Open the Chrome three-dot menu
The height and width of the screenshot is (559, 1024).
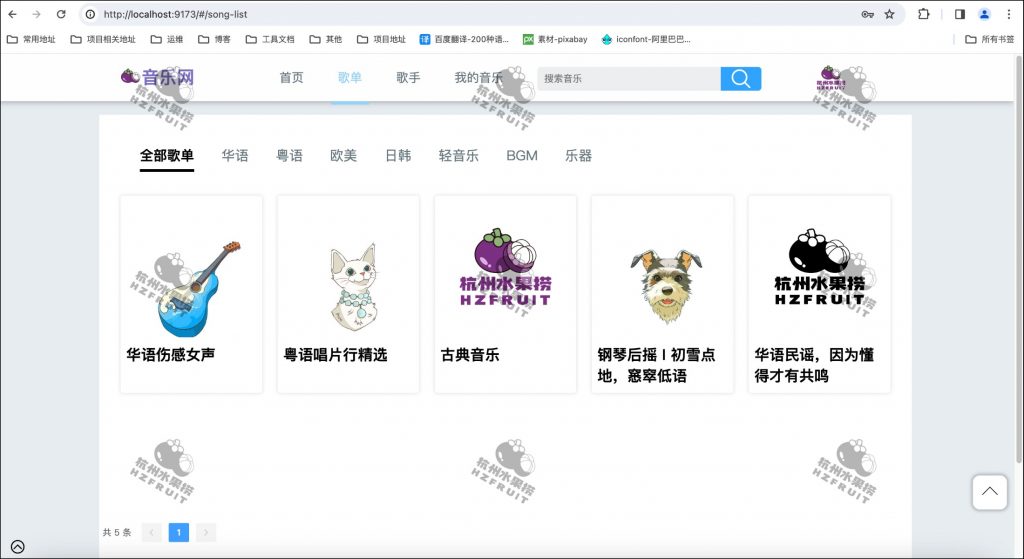1009,14
